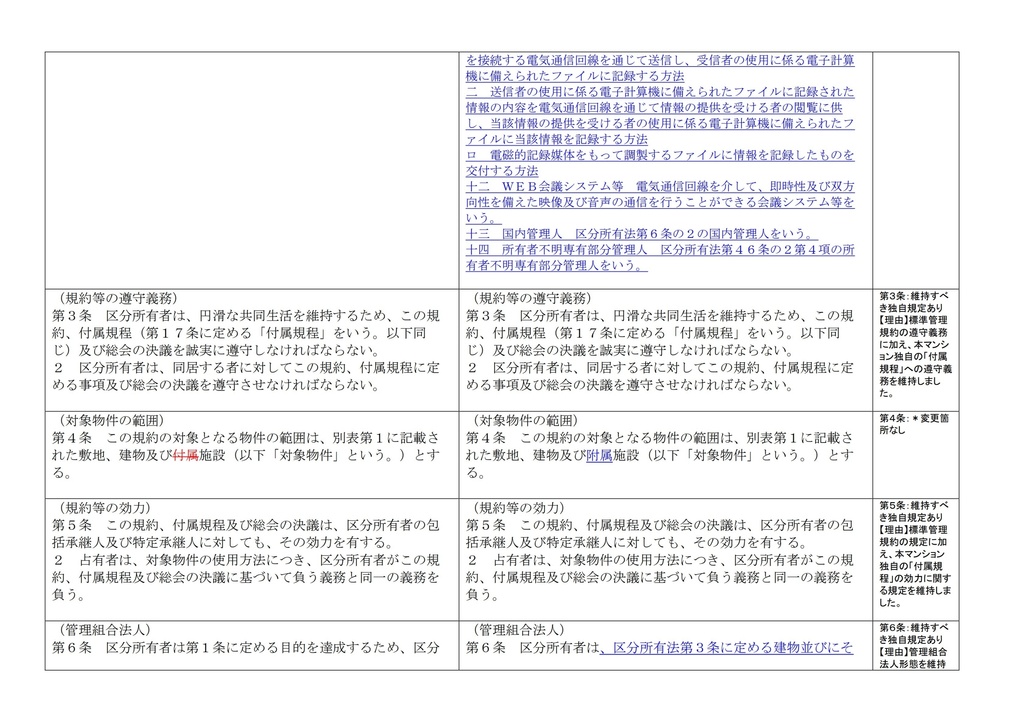Click middle column paragraph starting 2 占有者は
This screenshot has width=1024, height=724.
pyautogui.click(x=660, y=578)
